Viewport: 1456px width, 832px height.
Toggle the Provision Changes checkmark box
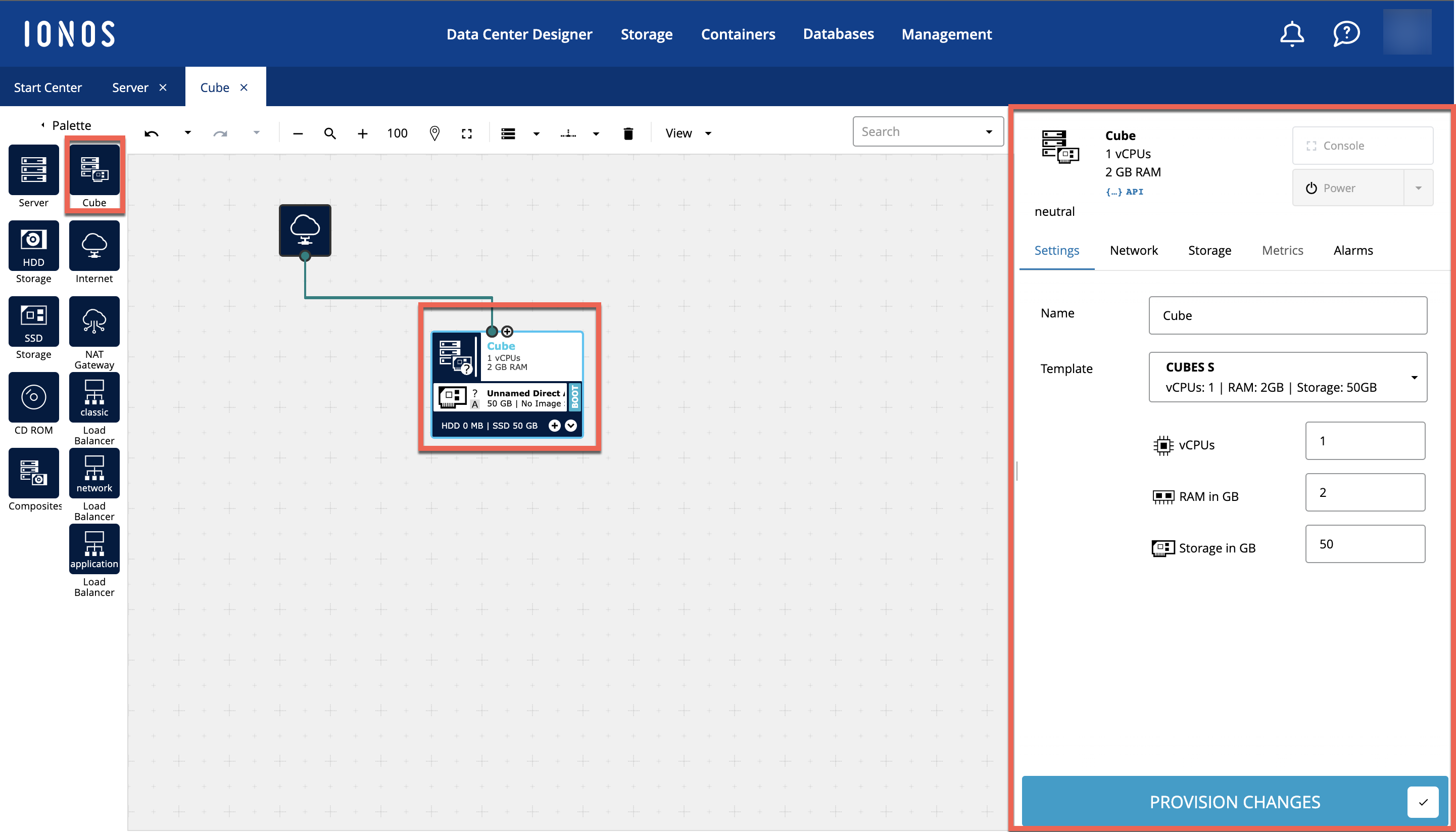click(x=1422, y=802)
